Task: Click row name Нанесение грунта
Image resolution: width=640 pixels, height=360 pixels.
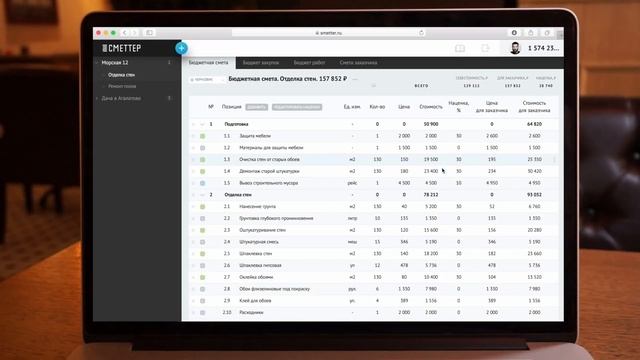Action: [x=258, y=207]
